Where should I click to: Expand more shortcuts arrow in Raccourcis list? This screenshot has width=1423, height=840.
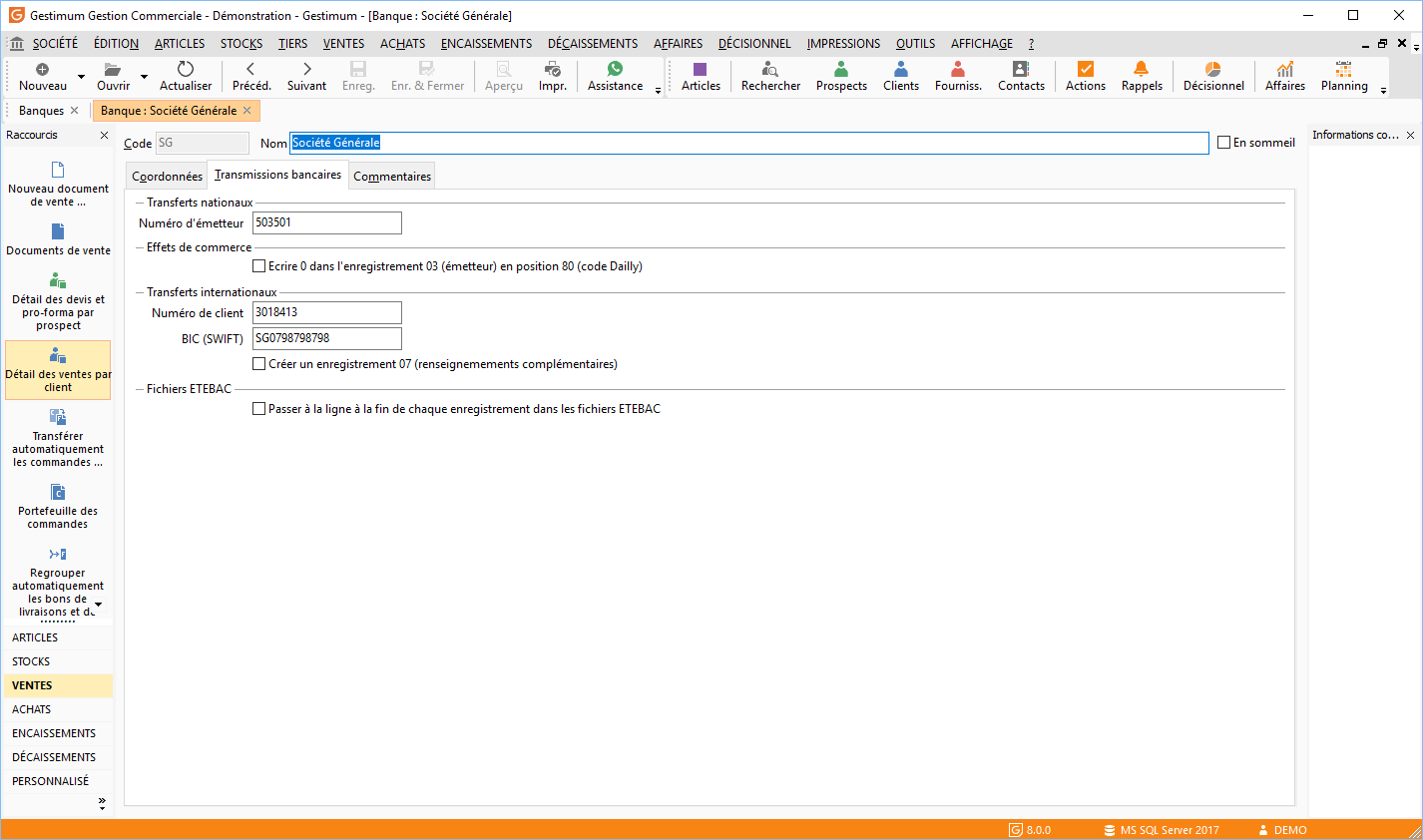point(98,605)
